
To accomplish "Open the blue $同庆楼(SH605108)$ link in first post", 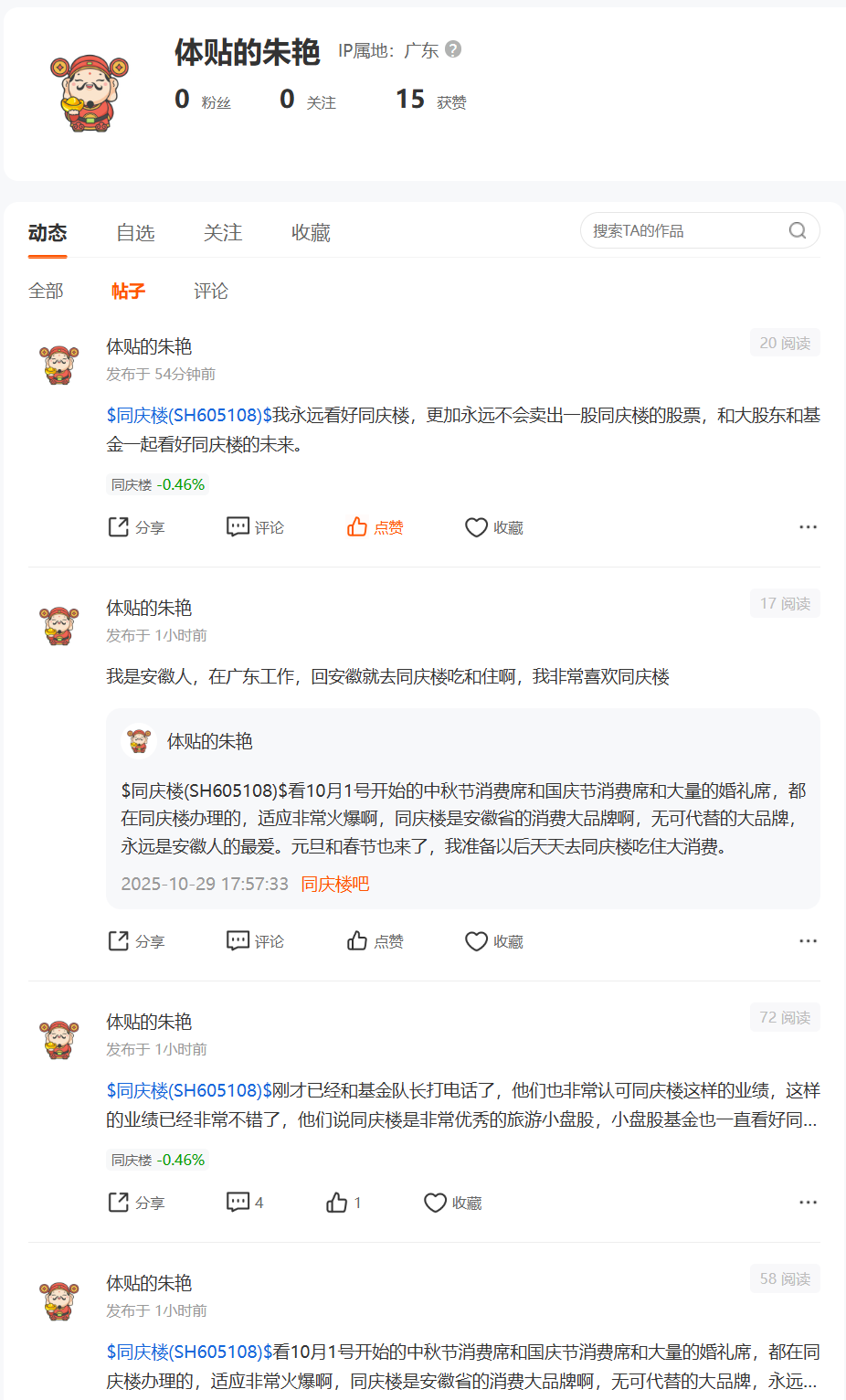I will click(x=189, y=415).
